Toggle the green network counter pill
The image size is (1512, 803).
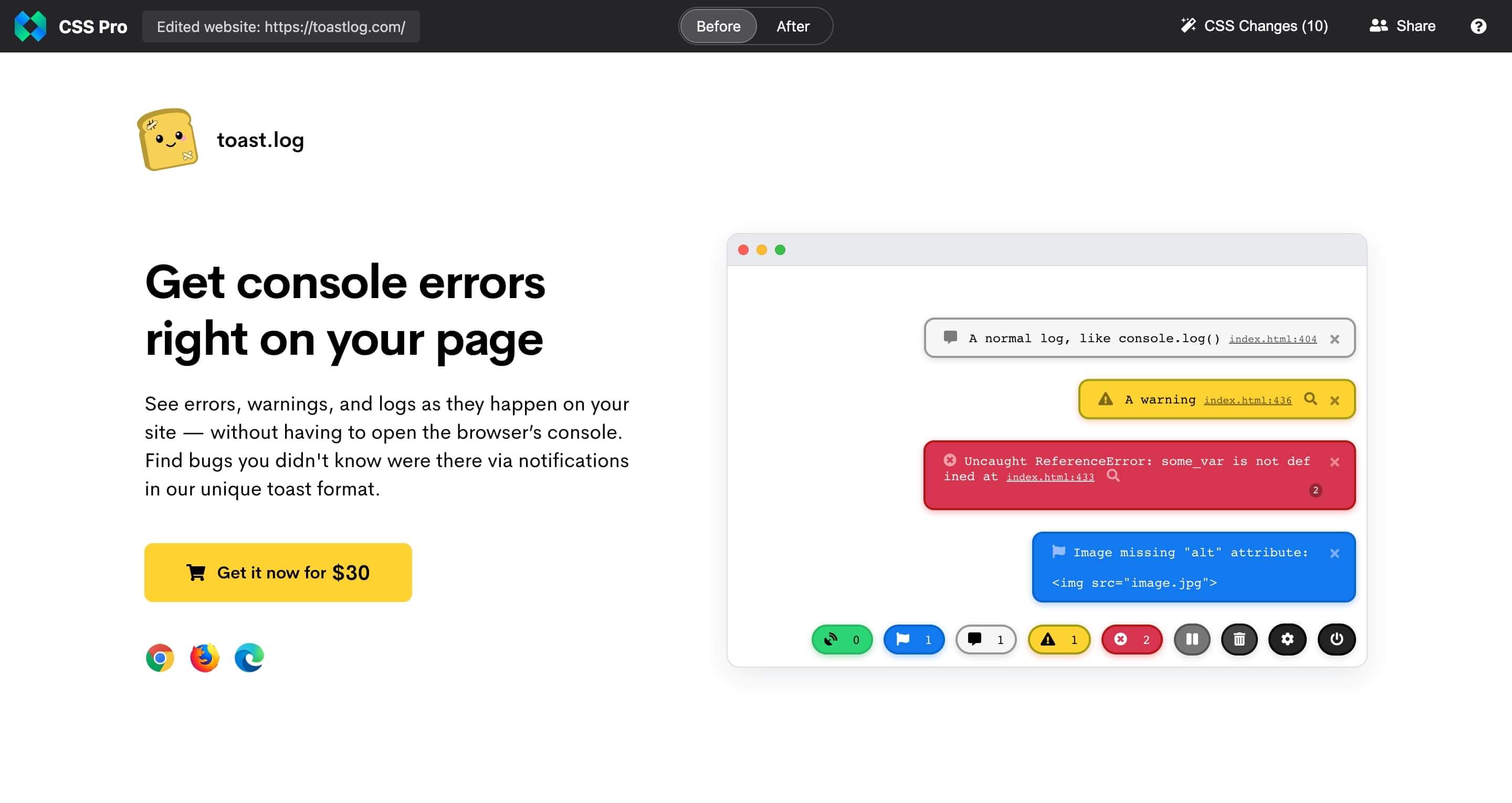click(842, 639)
